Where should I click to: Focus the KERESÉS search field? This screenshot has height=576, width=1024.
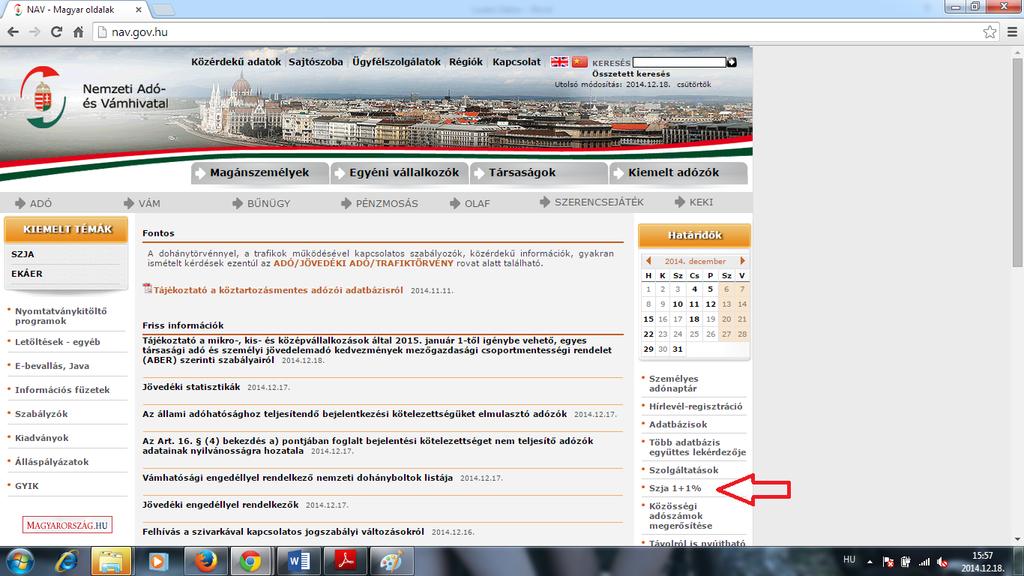click(679, 62)
